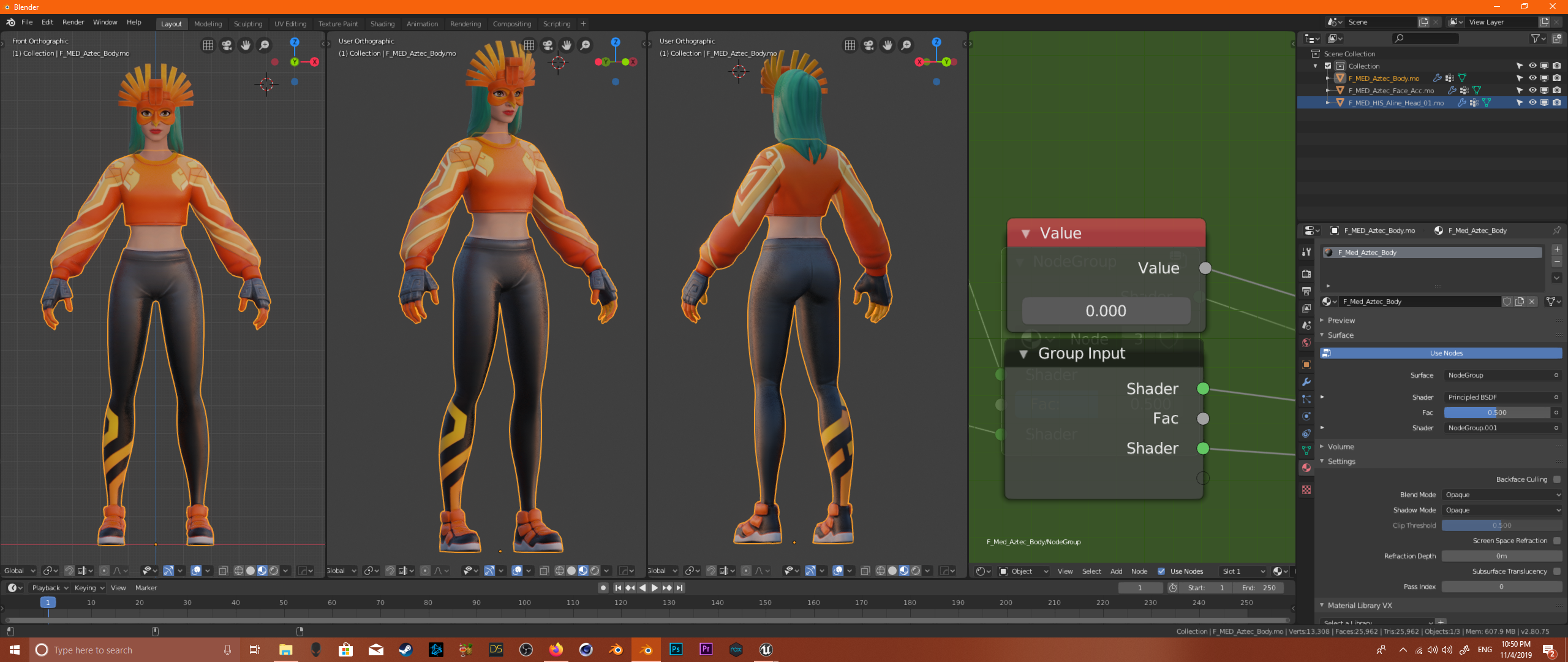The height and width of the screenshot is (662, 1568).
Task: Toggle camera view icon in Front viewport
Action: point(227,45)
